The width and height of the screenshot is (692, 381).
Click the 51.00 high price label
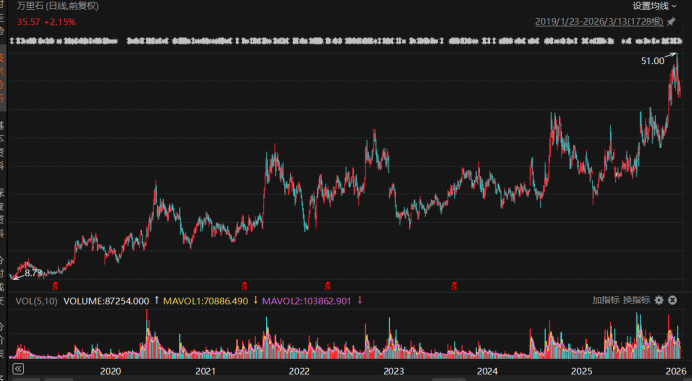653,61
